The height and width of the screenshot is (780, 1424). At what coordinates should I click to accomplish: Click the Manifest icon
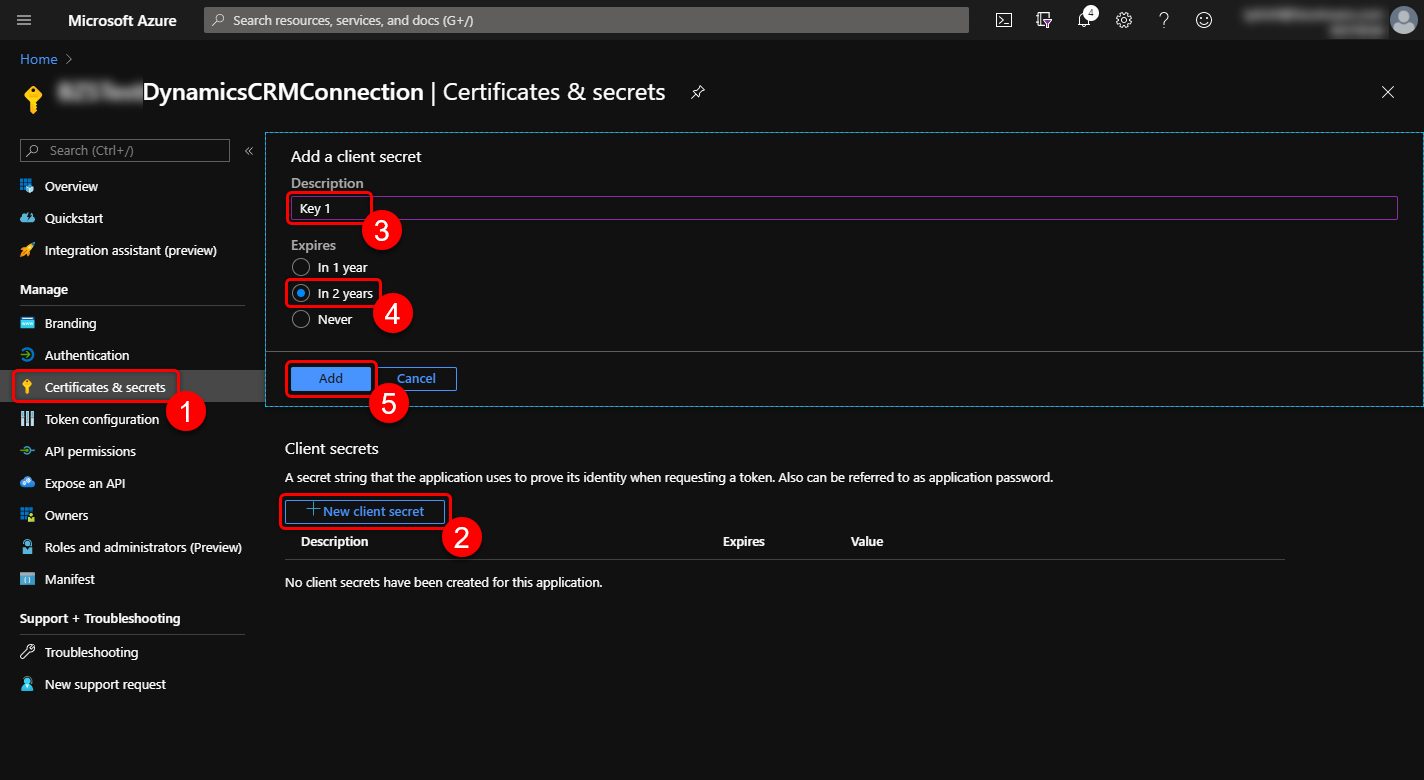coord(27,579)
